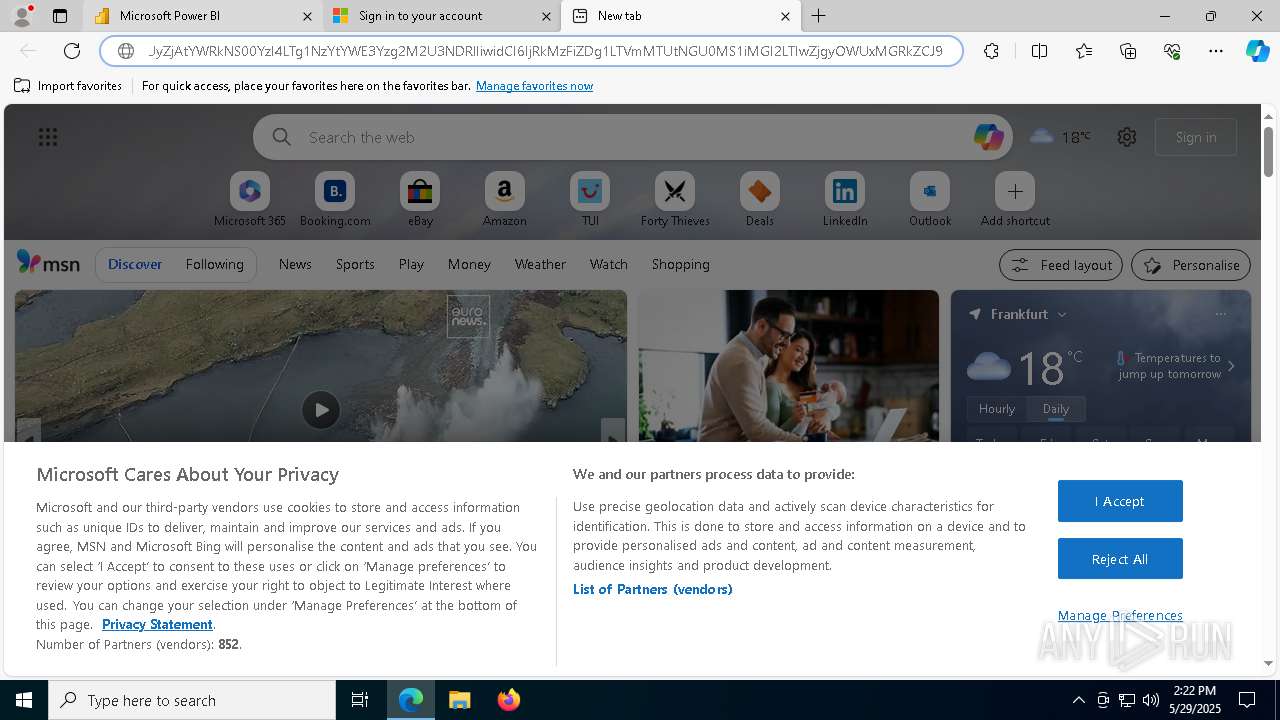
Task: Open Windows Start menu
Action: [24, 700]
